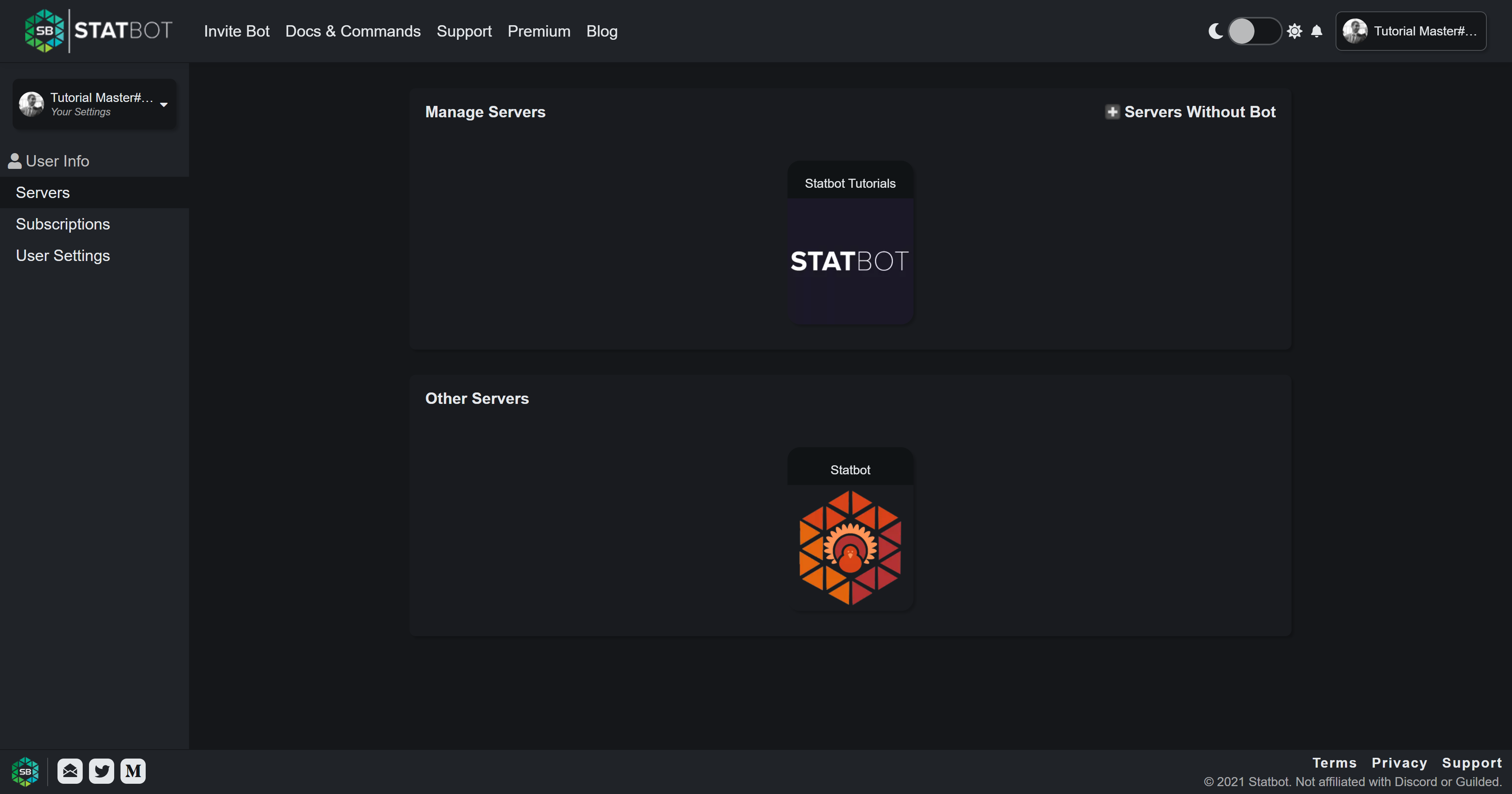Viewport: 1512px width, 794px height.
Task: Open the Privacy link in footer
Action: [x=1399, y=763]
